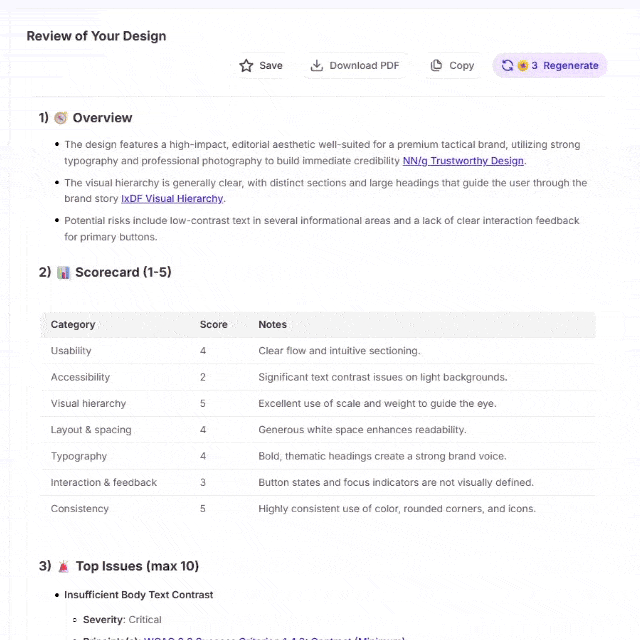This screenshot has height=640, width=640.
Task: Click the credit coin icon beside Regenerate
Action: tap(522, 66)
